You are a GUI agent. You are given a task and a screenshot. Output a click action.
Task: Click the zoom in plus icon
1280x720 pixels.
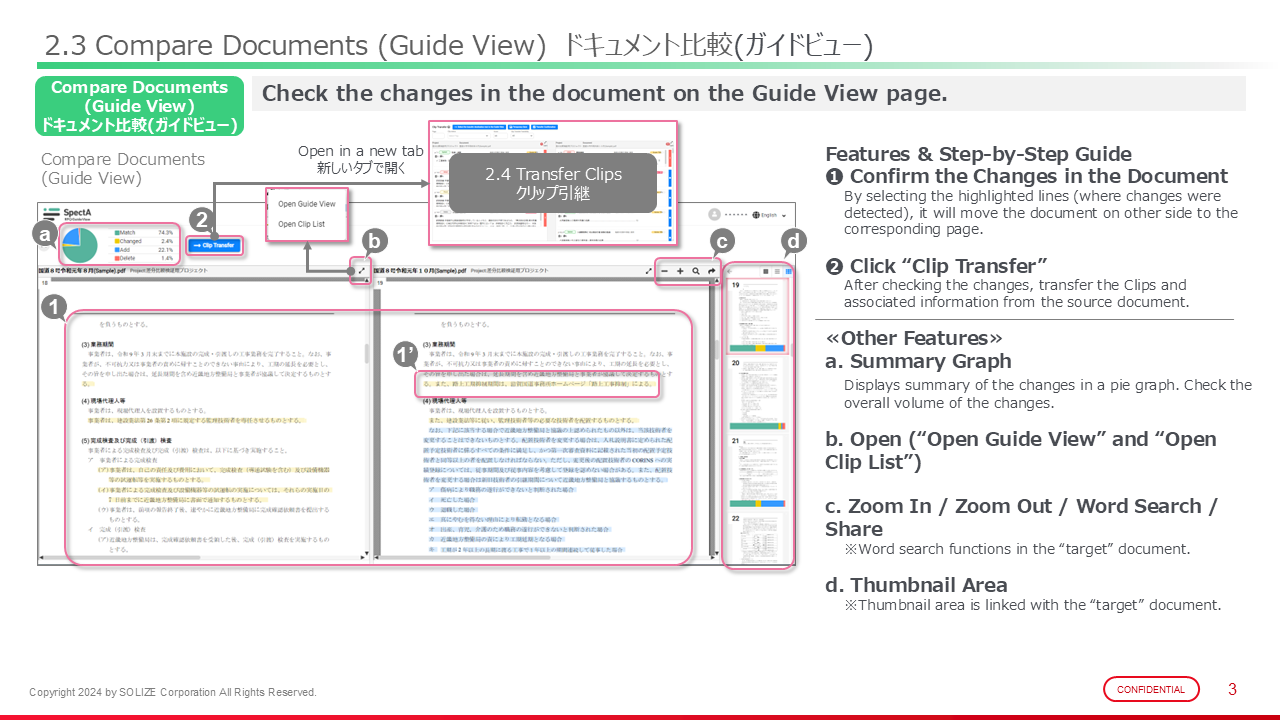coord(680,271)
